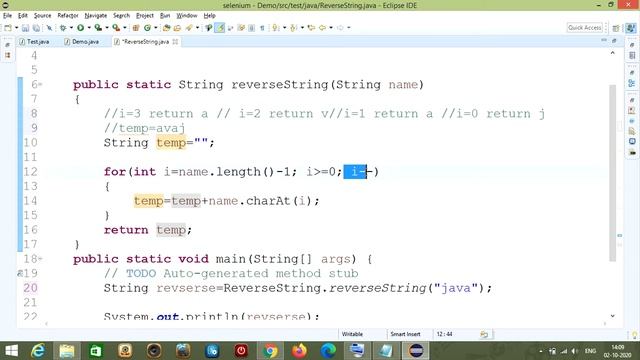Open the Source menu
640x360 pixels.
point(42,16)
